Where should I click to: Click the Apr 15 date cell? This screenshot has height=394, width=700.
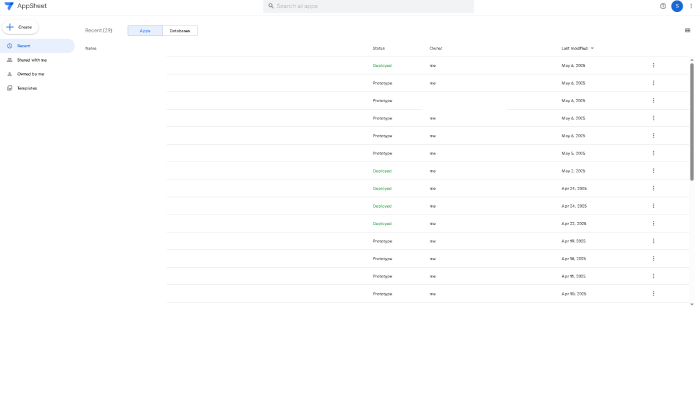point(574,276)
